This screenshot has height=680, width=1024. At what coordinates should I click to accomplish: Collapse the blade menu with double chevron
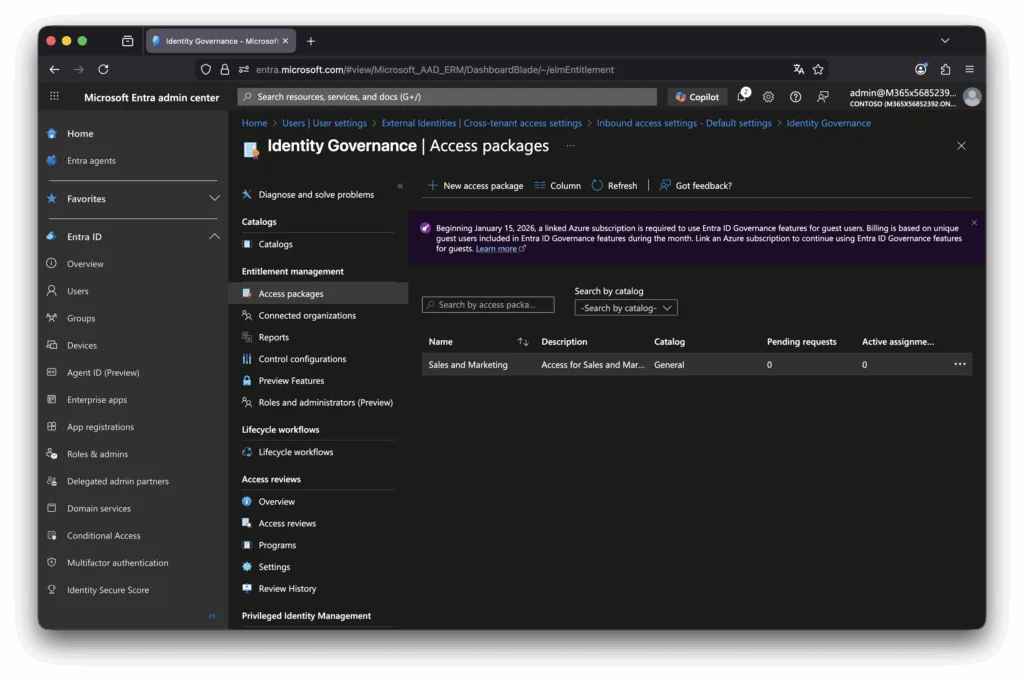400,186
